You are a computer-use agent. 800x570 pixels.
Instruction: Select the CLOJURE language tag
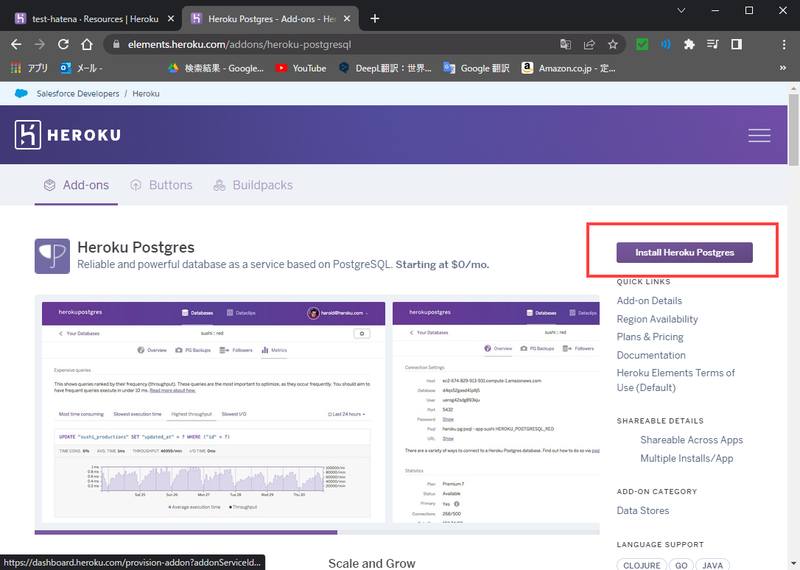point(642,565)
